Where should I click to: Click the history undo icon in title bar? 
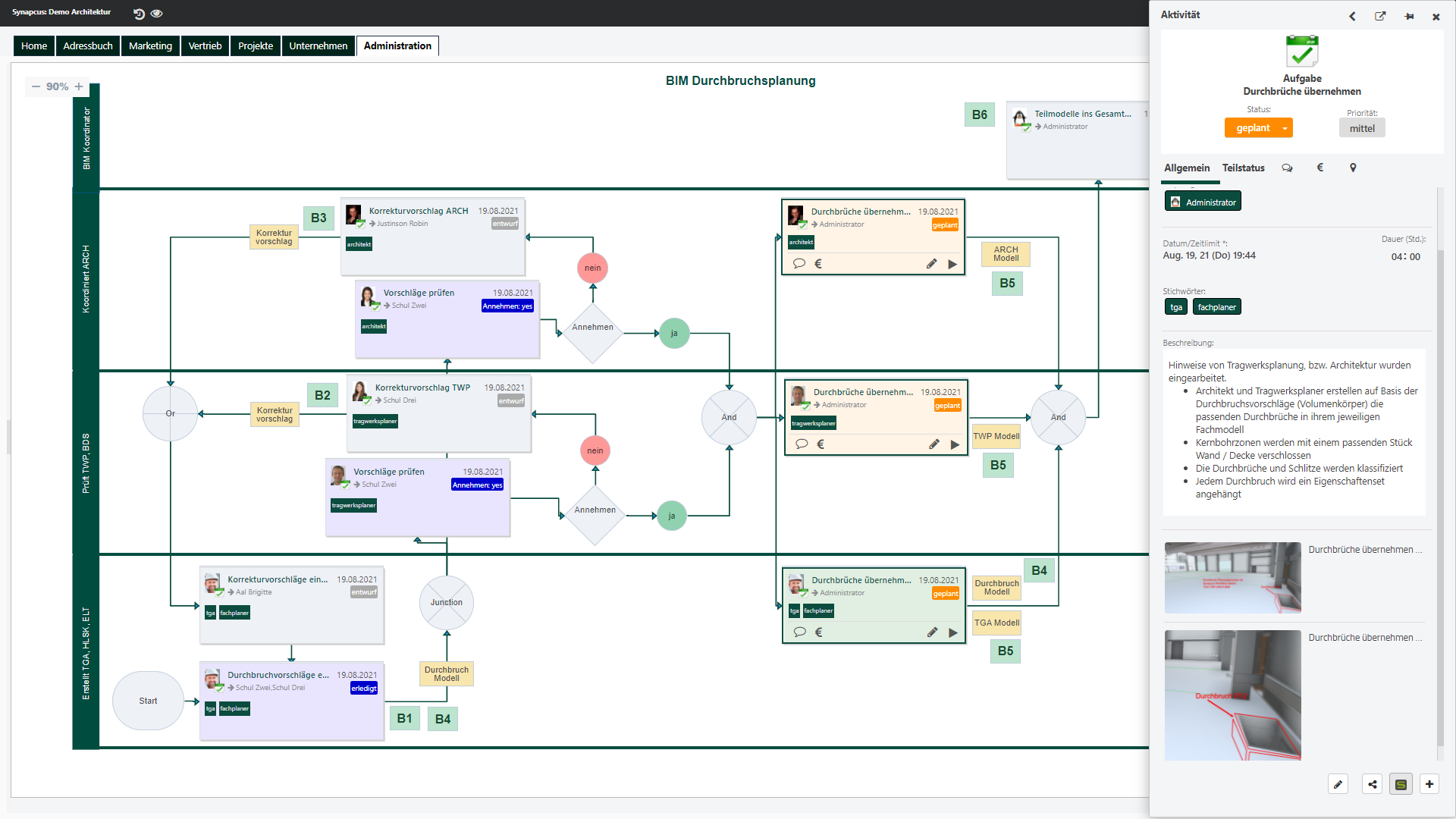pyautogui.click(x=139, y=14)
